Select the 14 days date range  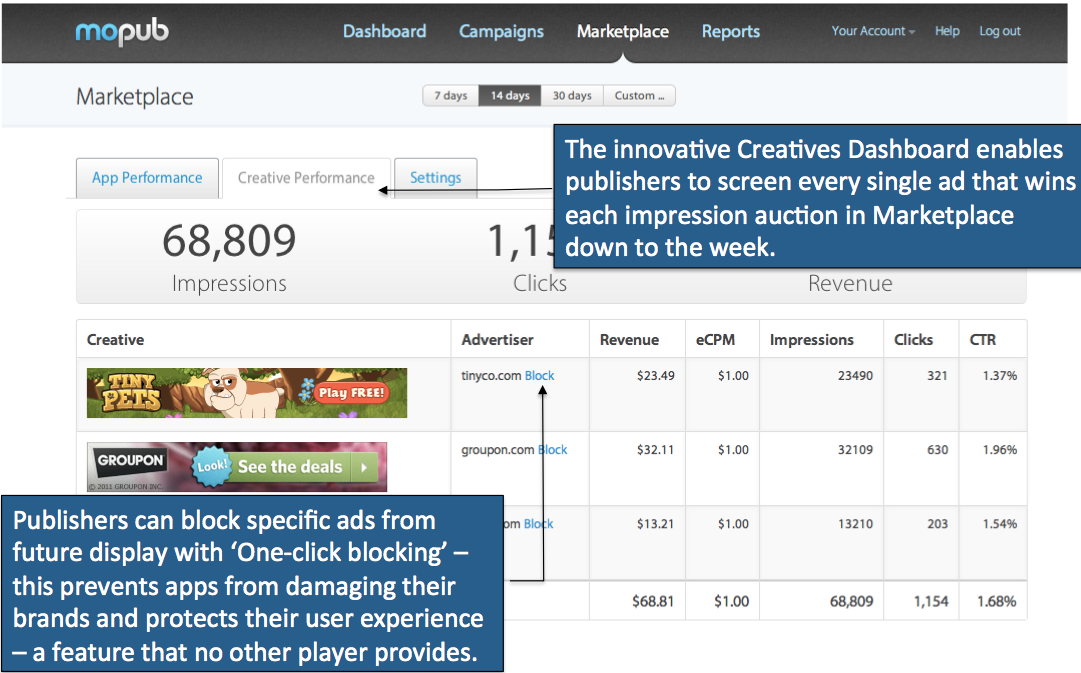point(510,96)
